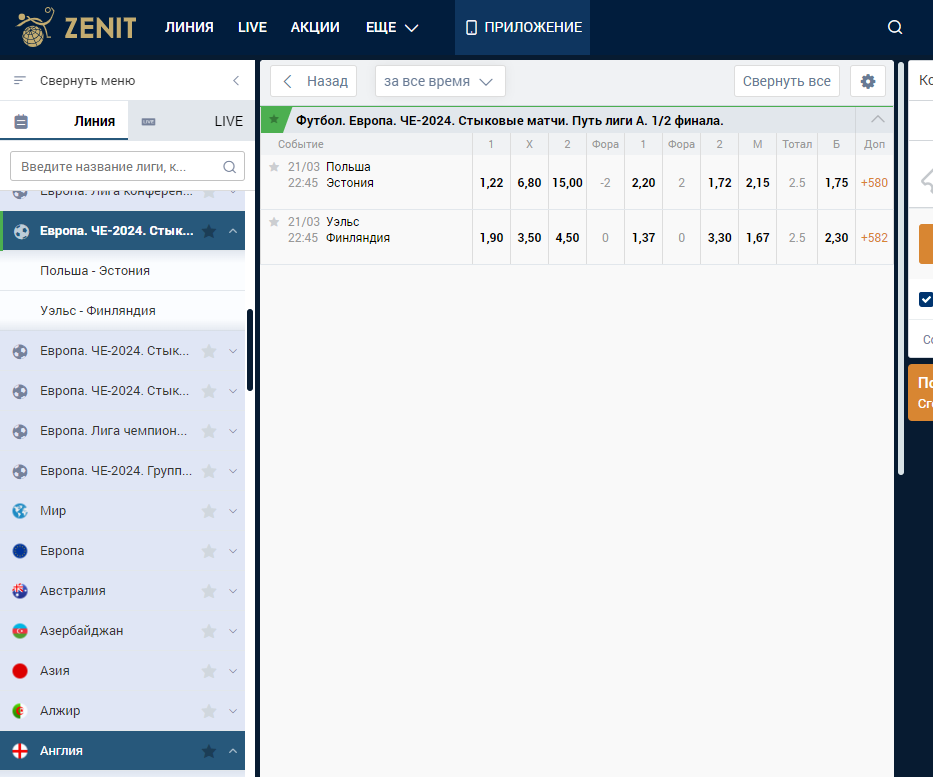Focus the league name search field
The height and width of the screenshot is (777, 933).
click(x=127, y=167)
